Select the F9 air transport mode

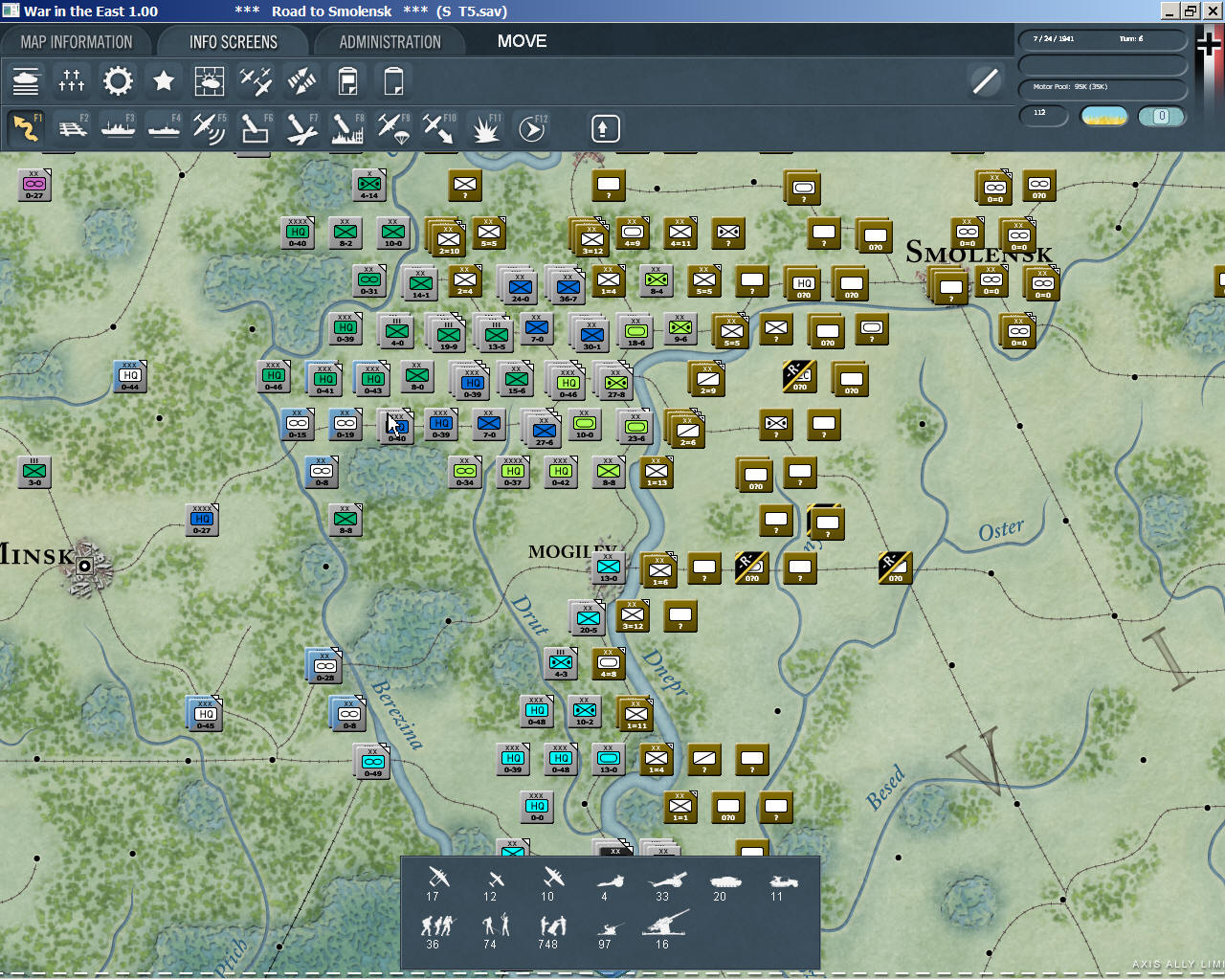pyautogui.click(x=393, y=128)
